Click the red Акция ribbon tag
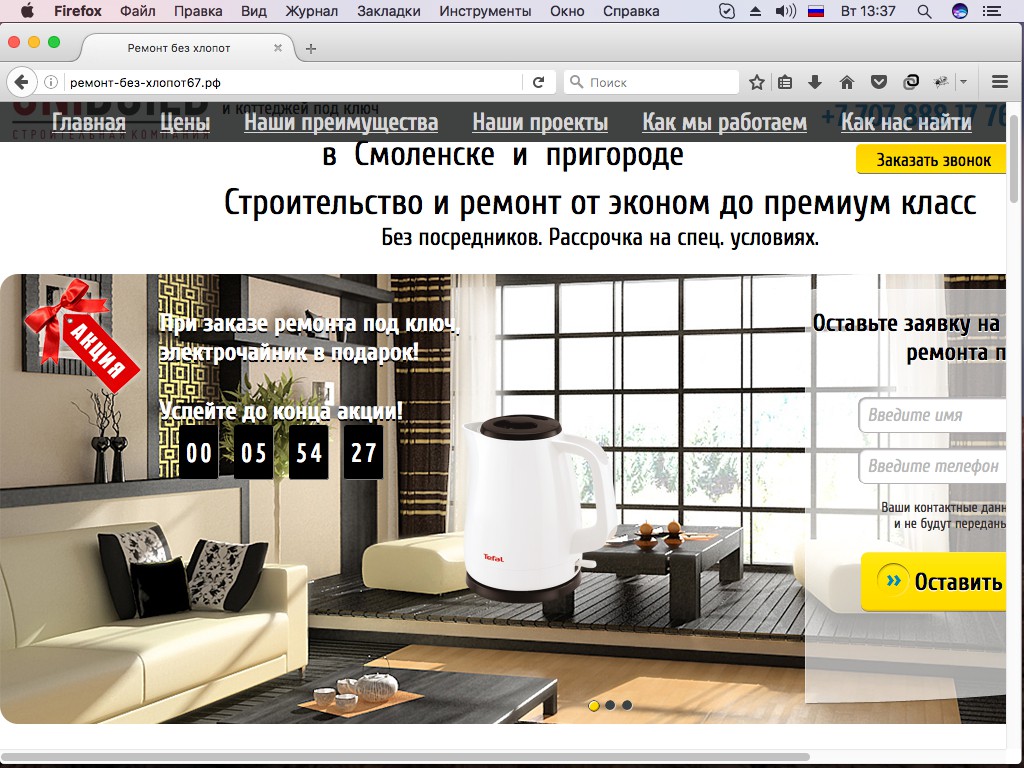This screenshot has width=1024, height=768. pos(83,336)
